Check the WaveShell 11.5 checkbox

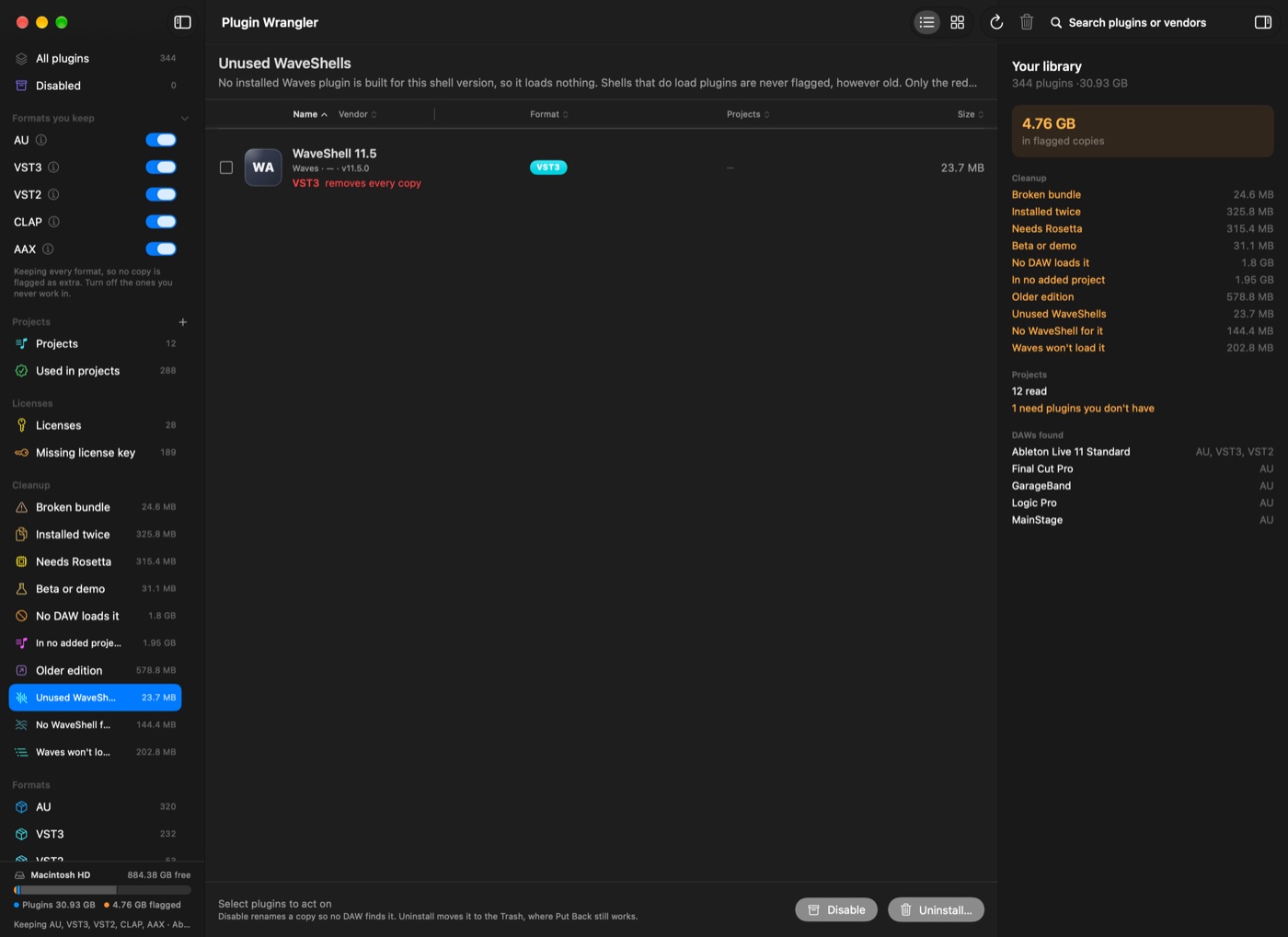coord(226,168)
